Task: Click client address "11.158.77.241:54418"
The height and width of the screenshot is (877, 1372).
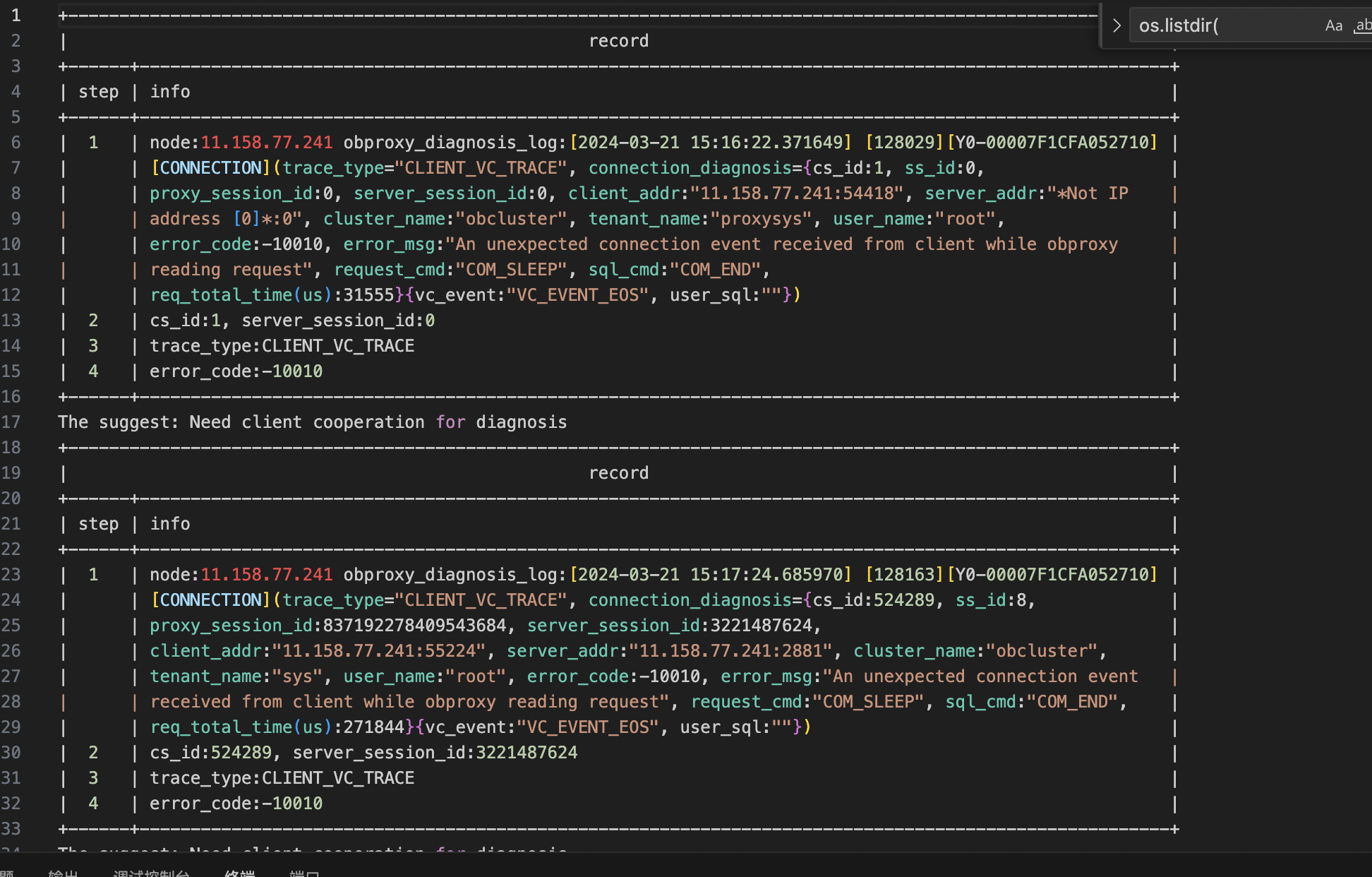Action: [797, 193]
